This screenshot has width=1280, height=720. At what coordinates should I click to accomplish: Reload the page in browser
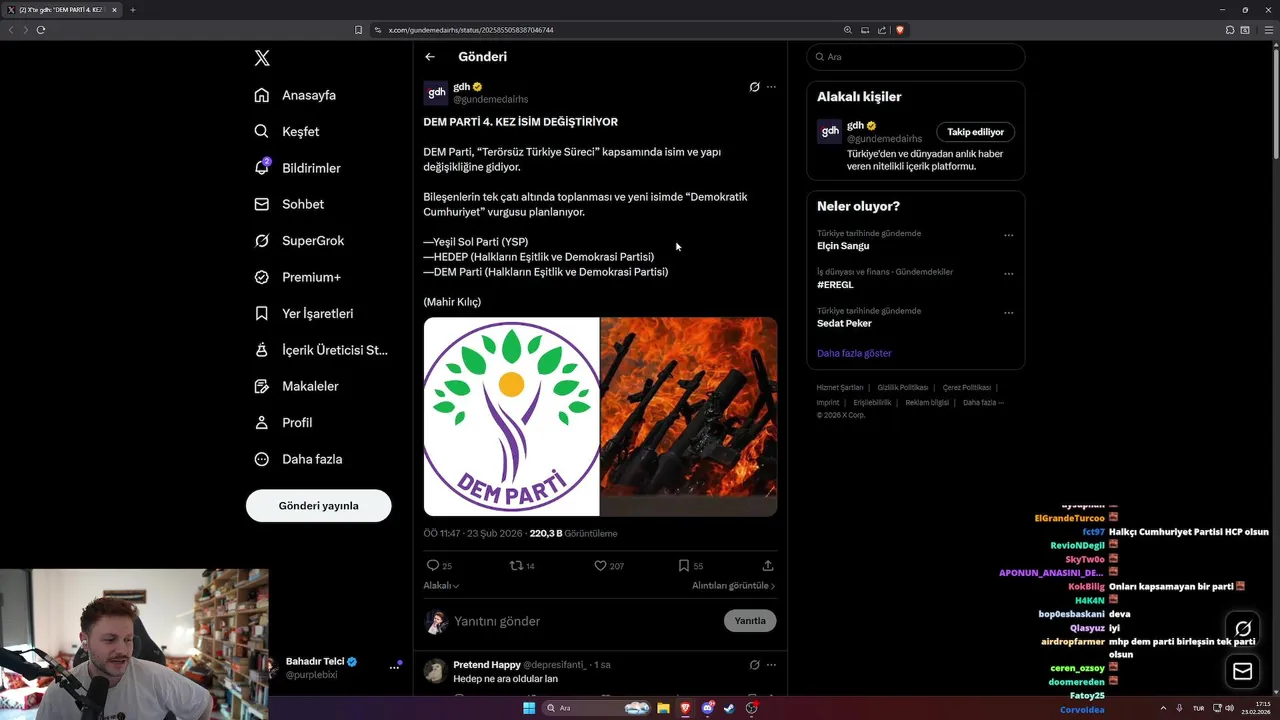pyautogui.click(x=41, y=30)
